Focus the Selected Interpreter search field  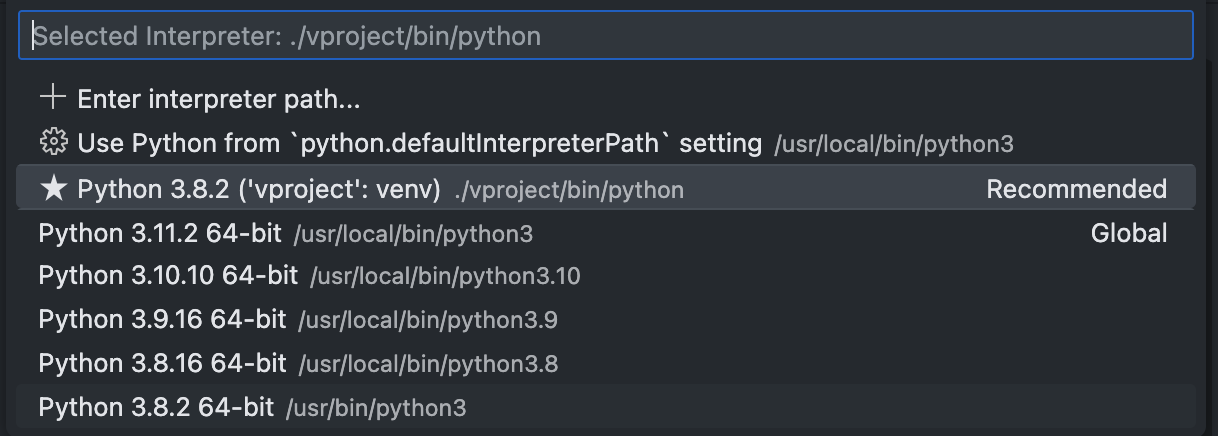[606, 36]
